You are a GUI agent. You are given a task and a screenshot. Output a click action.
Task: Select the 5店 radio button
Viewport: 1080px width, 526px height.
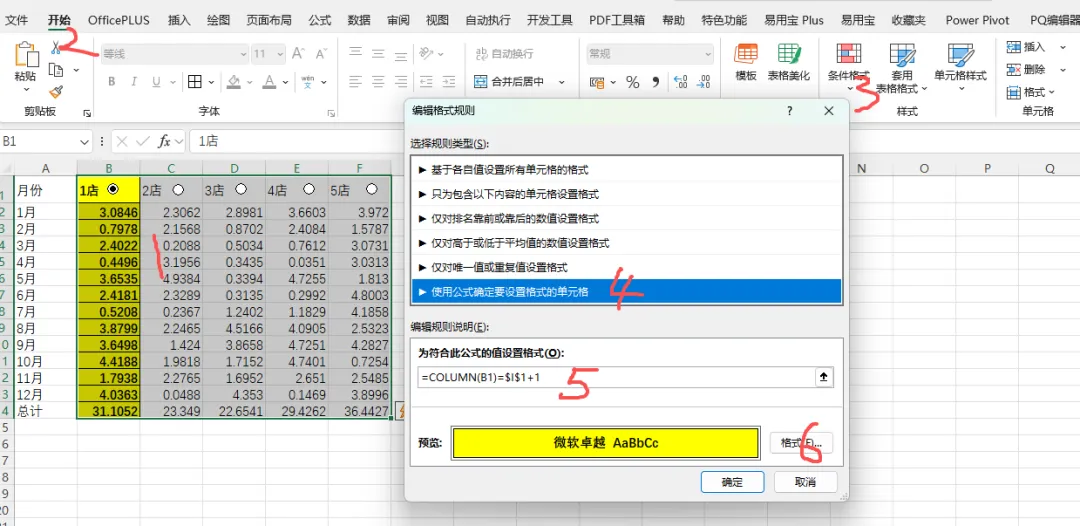tap(372, 189)
